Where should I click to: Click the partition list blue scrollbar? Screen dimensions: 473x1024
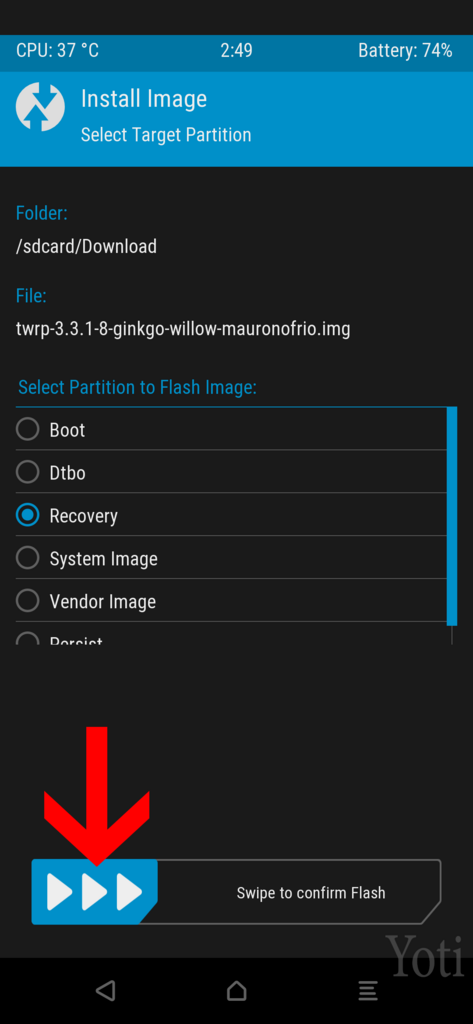click(x=452, y=516)
